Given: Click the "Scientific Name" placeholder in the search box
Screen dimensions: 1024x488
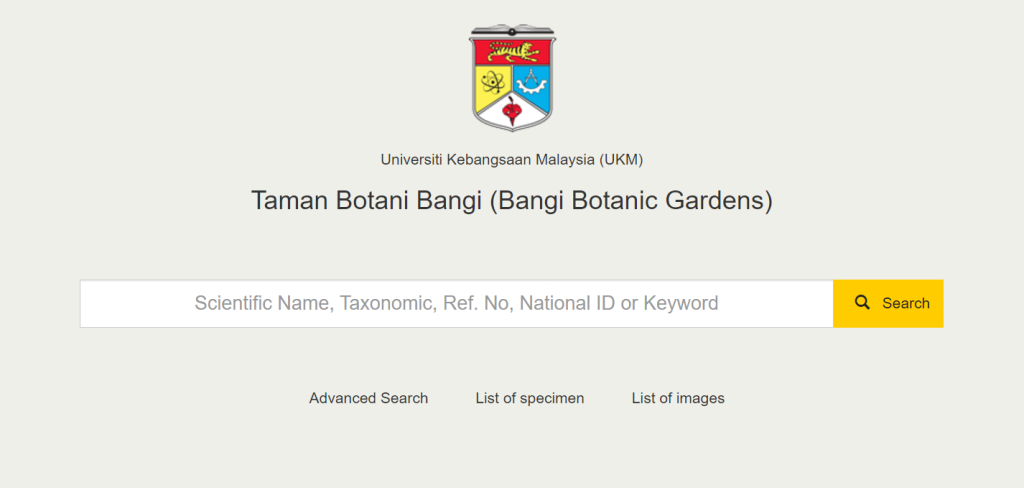Looking at the screenshot, I should (262, 303).
